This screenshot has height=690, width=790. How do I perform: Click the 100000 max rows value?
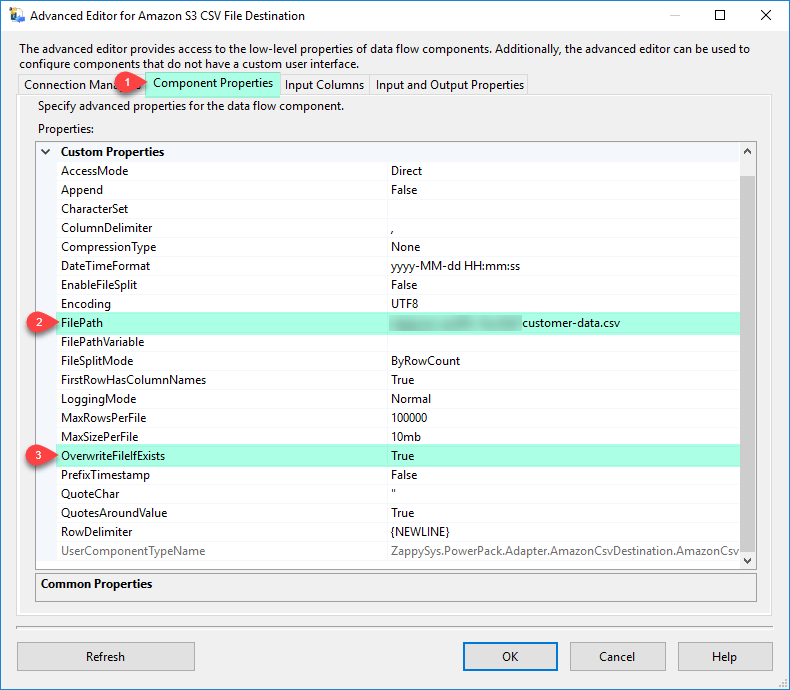[409, 418]
